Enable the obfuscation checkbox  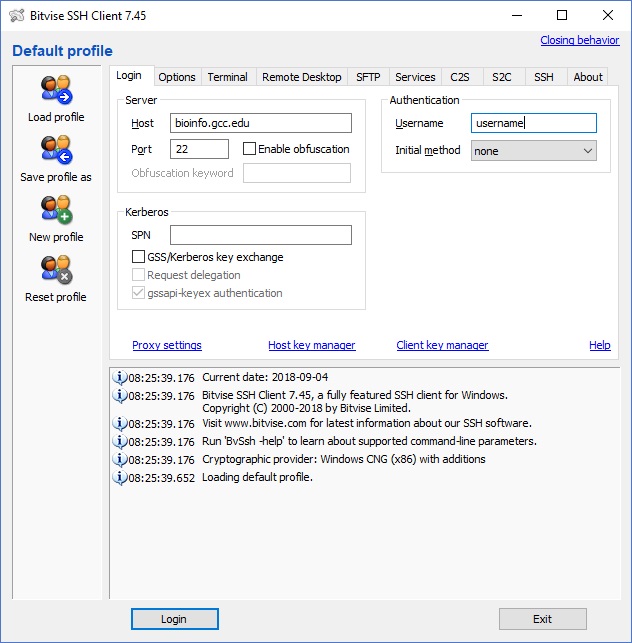pyautogui.click(x=249, y=148)
